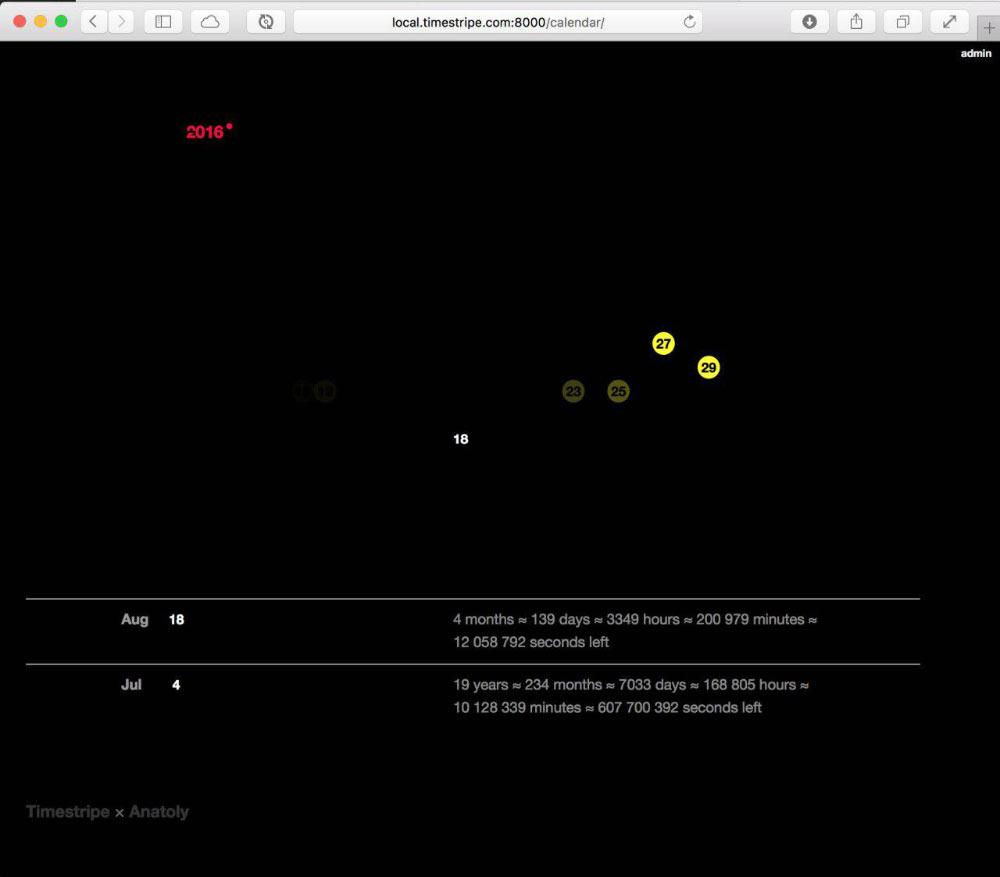1000x877 pixels.
Task: Reload the page with refresh icon
Action: pyautogui.click(x=689, y=21)
